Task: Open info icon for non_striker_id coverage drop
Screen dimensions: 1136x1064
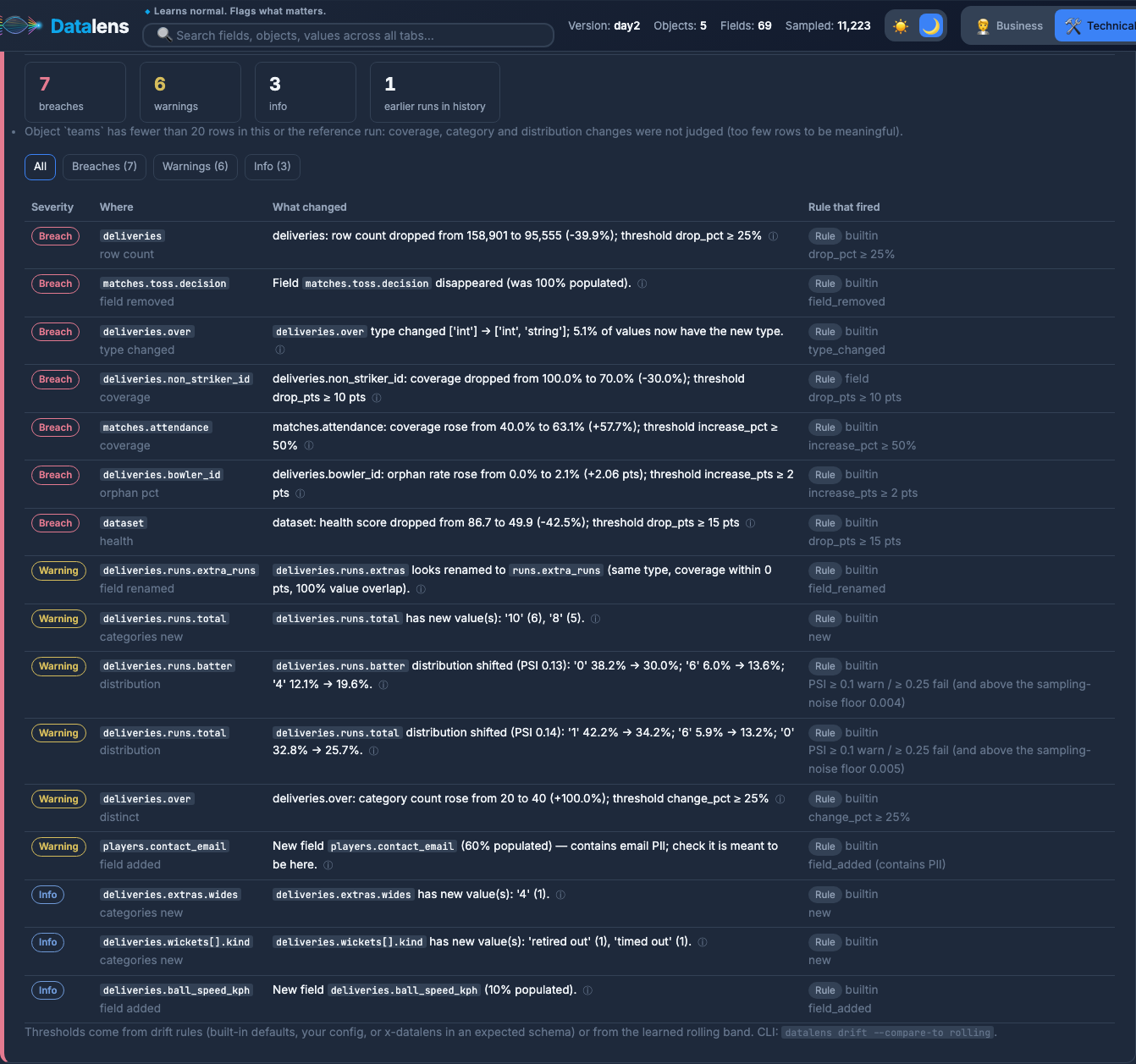Action: point(377,398)
